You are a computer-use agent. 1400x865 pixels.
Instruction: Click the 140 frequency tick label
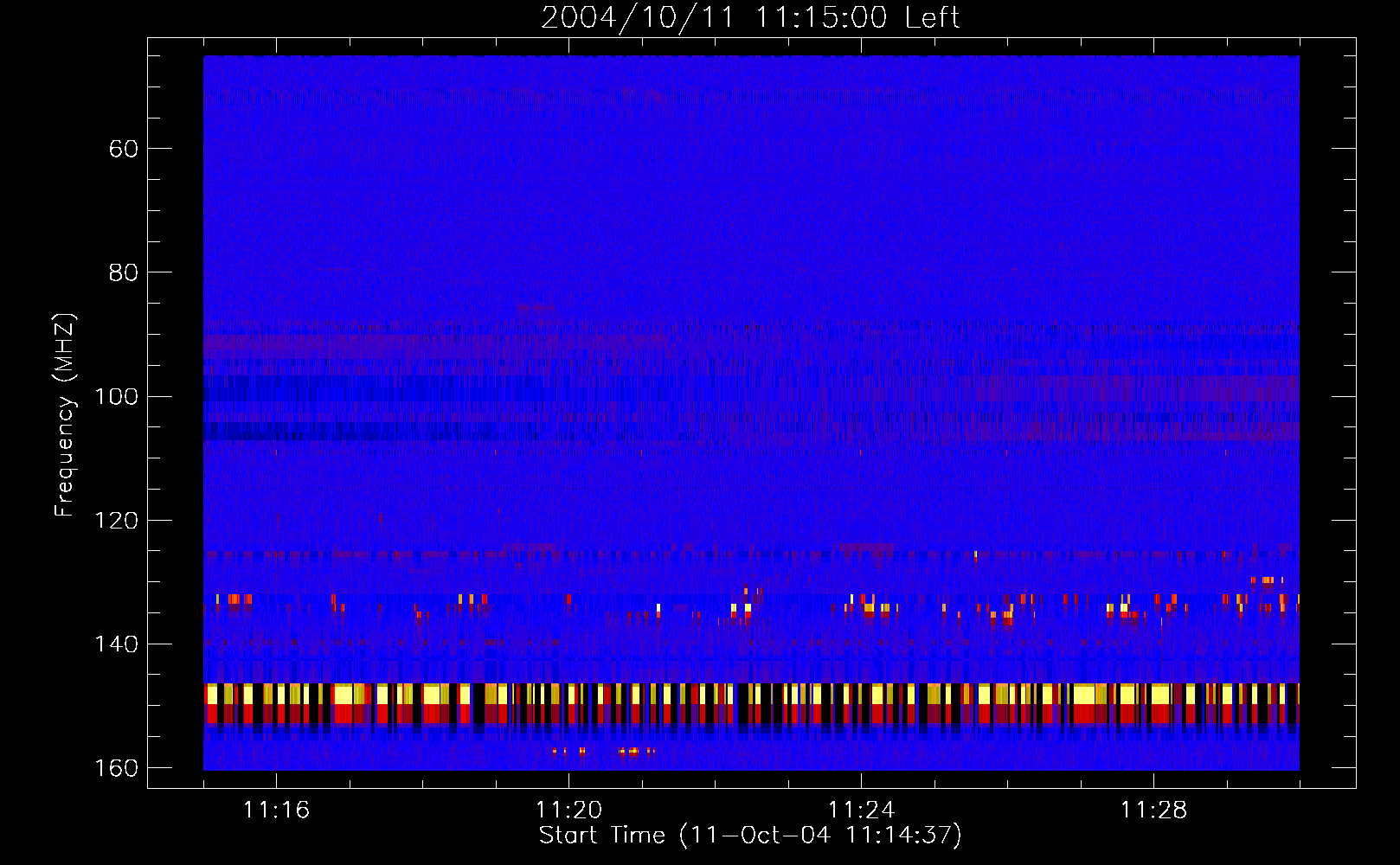tap(116, 644)
